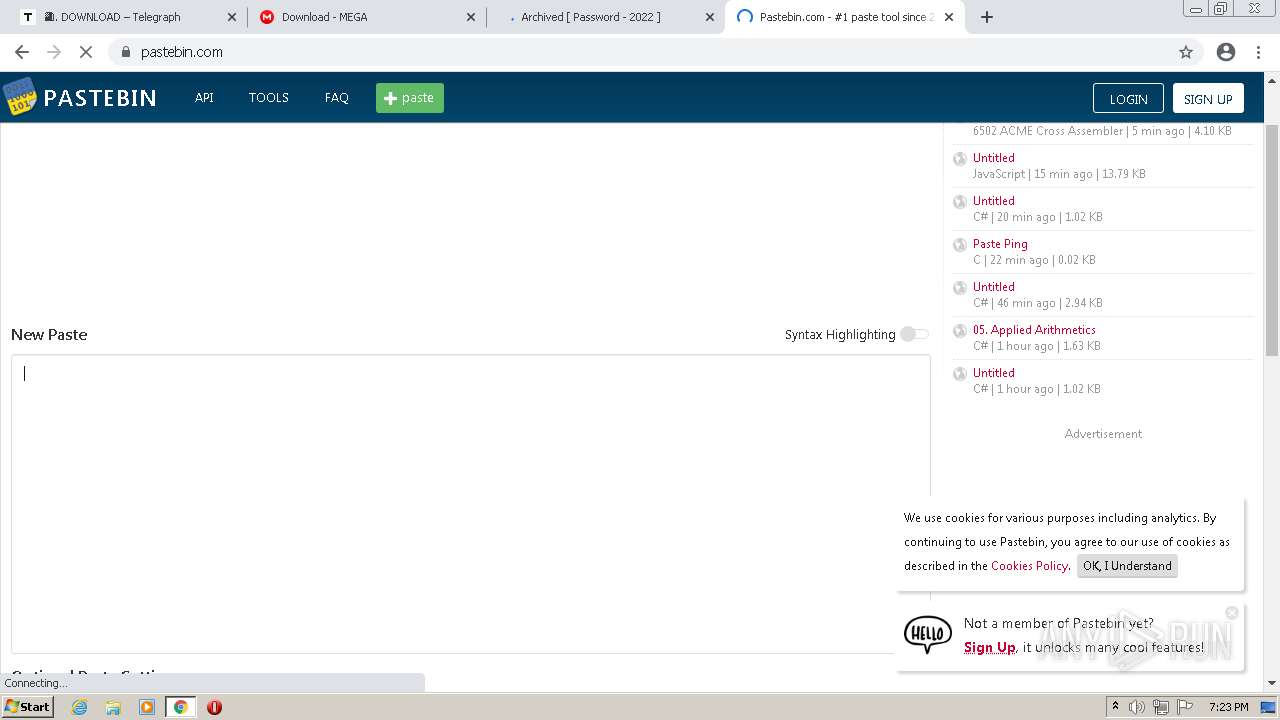Click the show desktop button
The width and height of the screenshot is (1280, 720).
[1269, 707]
